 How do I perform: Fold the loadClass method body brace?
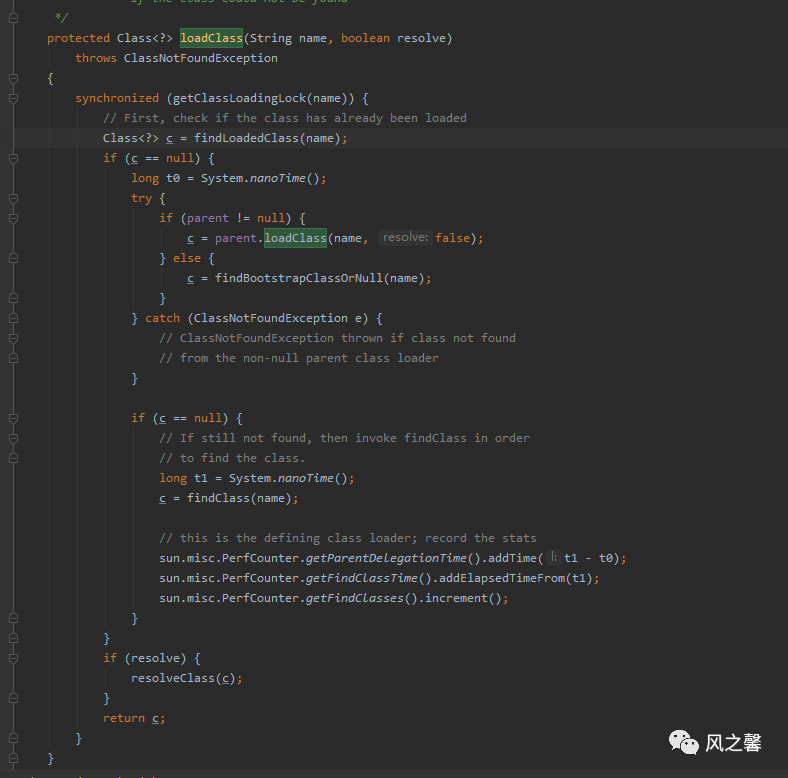click(x=14, y=78)
